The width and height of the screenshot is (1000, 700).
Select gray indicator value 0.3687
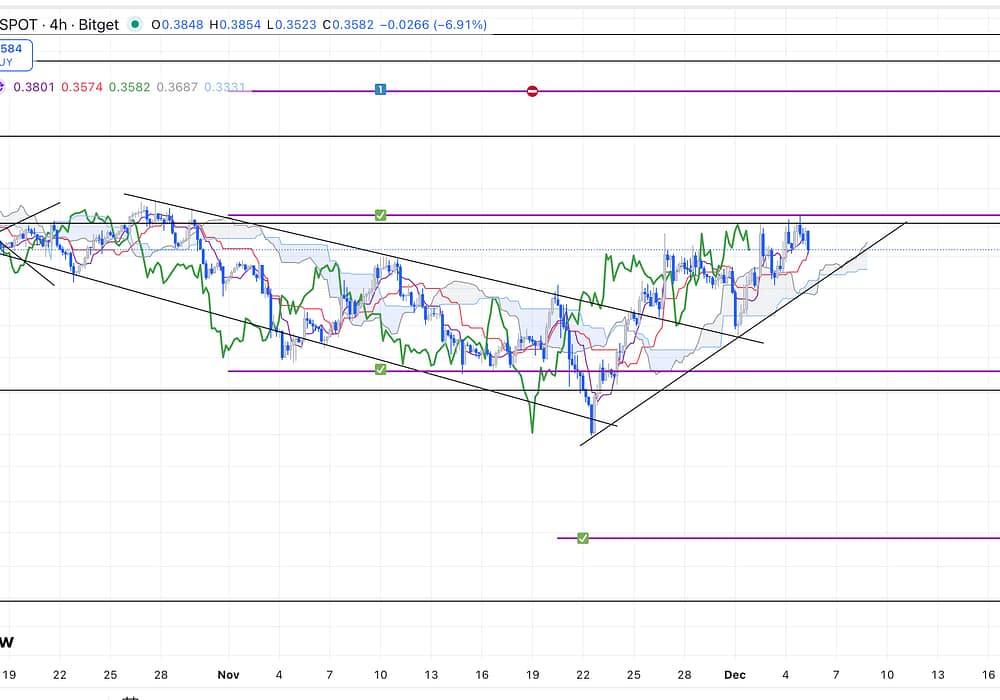coord(177,87)
